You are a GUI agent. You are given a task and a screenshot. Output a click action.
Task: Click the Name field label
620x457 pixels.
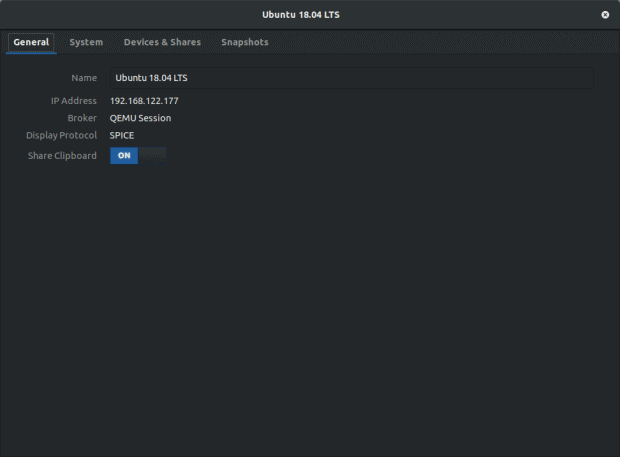(x=84, y=78)
